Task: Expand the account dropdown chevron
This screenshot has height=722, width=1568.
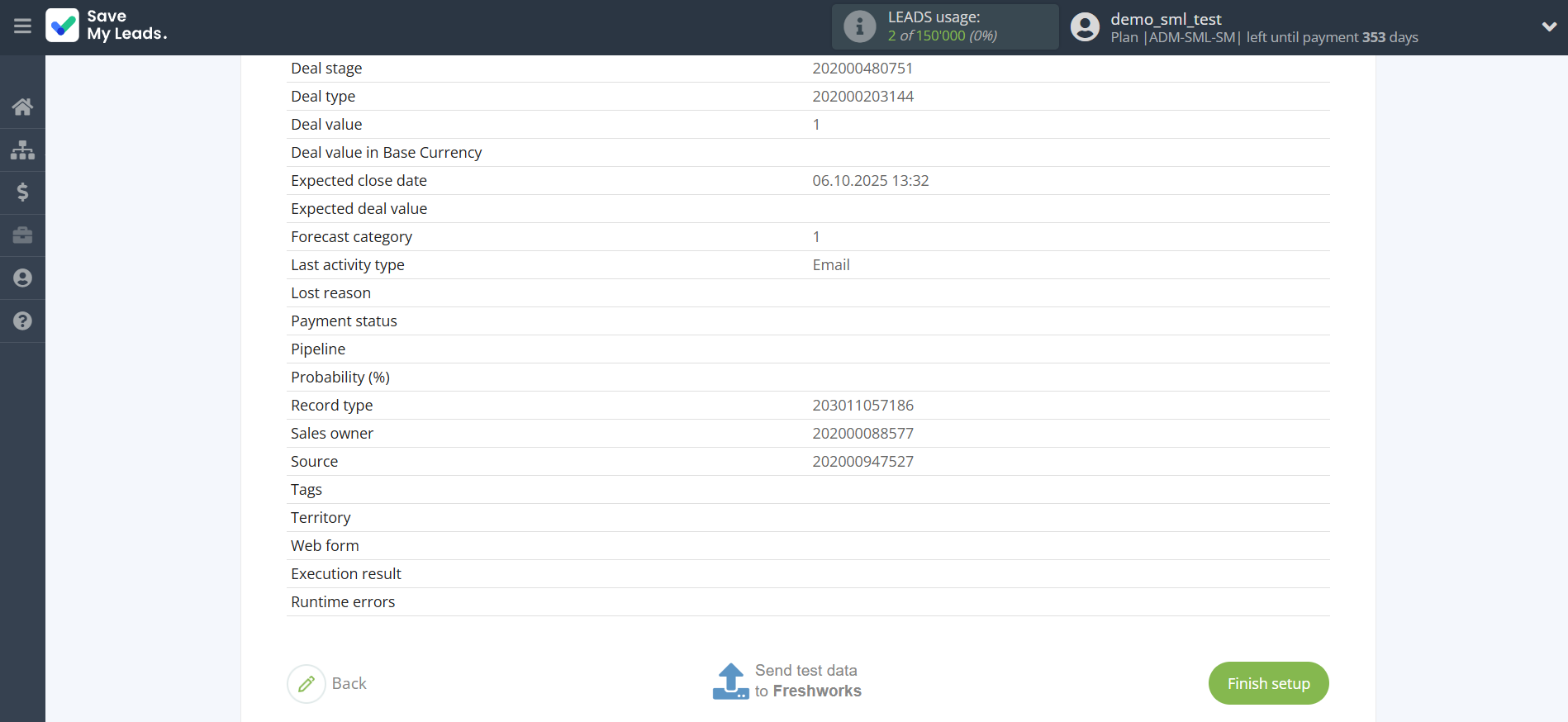Action: [1549, 26]
